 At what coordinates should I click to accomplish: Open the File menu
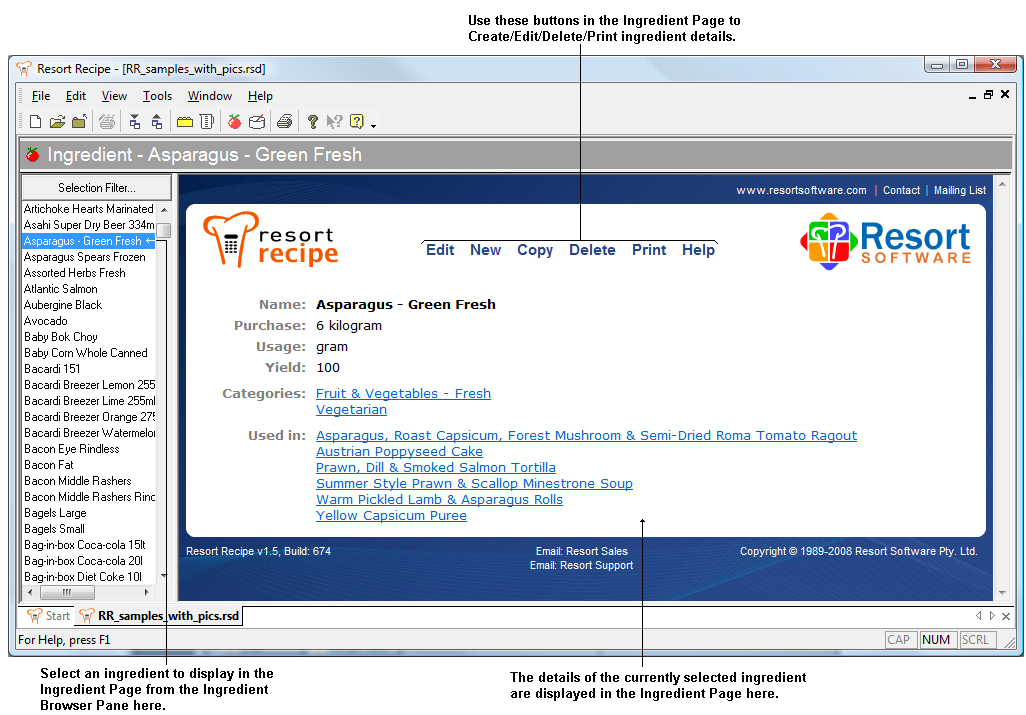click(x=41, y=96)
